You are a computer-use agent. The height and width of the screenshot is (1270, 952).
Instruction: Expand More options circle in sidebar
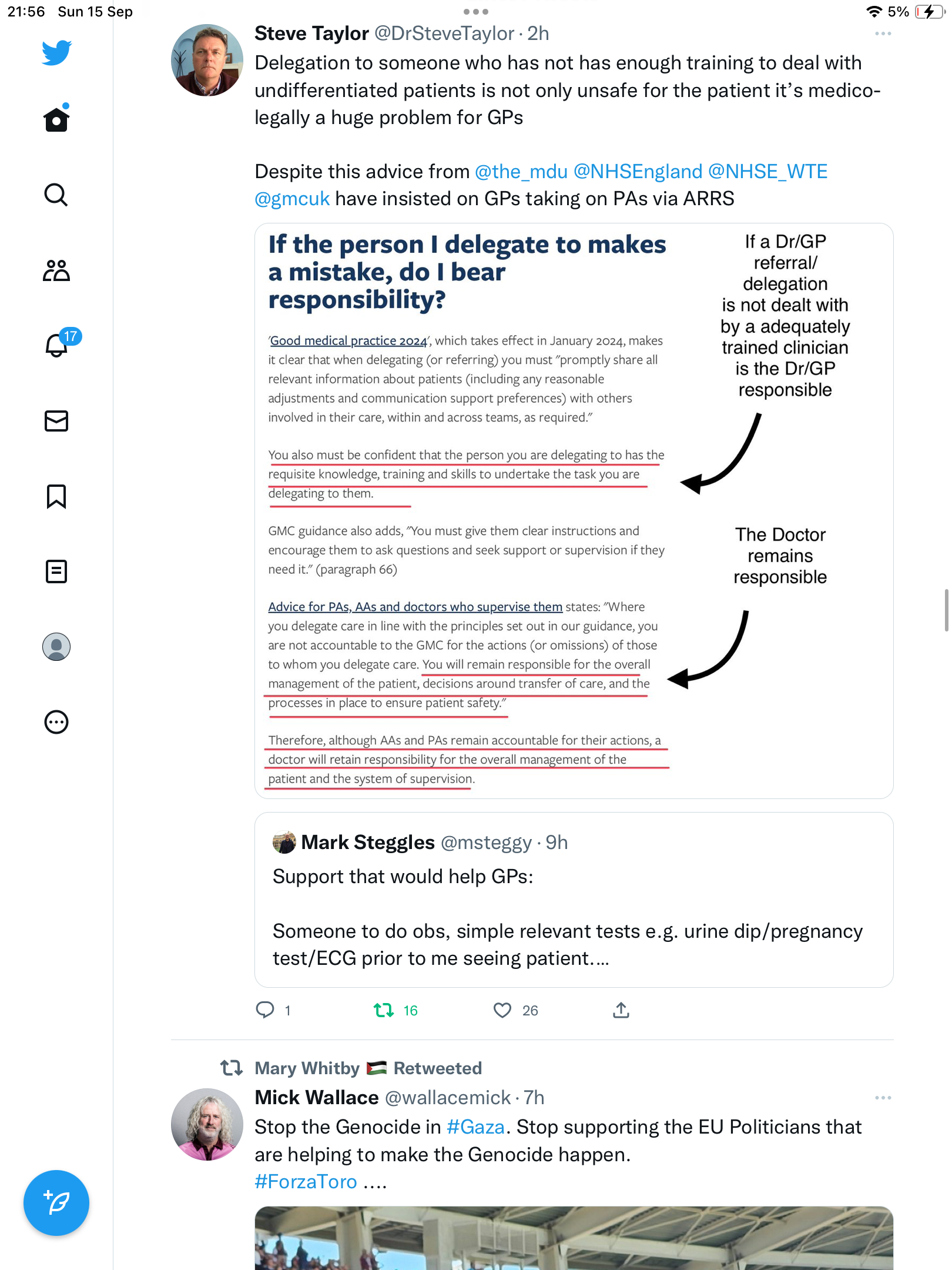(x=56, y=722)
